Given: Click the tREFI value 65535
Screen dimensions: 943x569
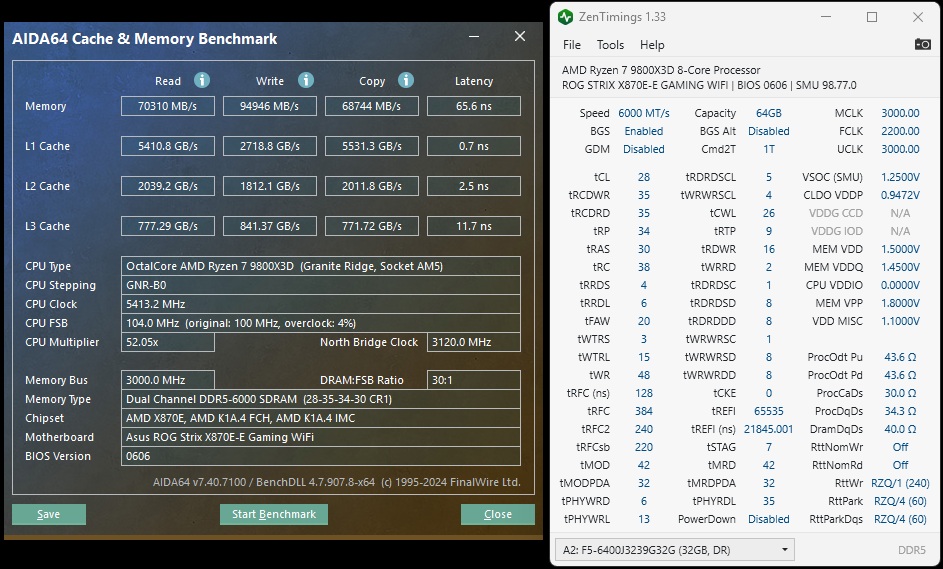Looking at the screenshot, I should click(x=769, y=411).
